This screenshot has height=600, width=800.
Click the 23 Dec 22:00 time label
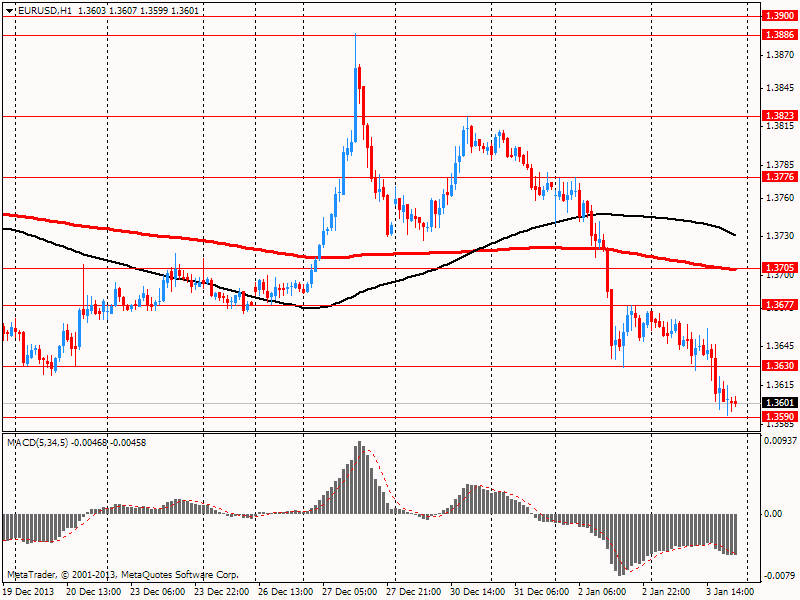[222, 592]
